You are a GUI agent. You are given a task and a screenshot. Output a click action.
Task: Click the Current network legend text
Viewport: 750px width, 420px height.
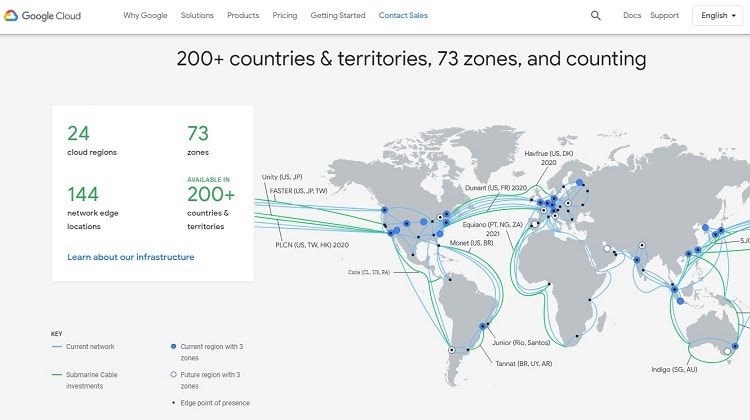pos(90,346)
